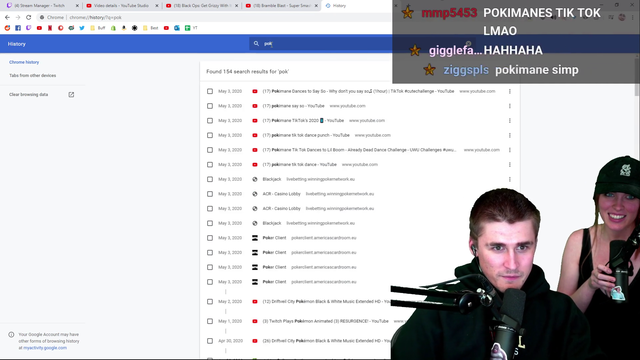Click the browser forward arrow
The width and height of the screenshot is (640, 360).
(x=18, y=18)
